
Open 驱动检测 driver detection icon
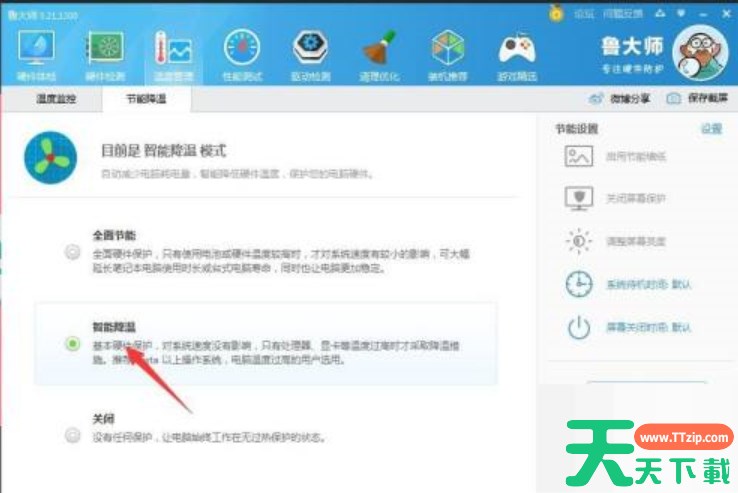tap(310, 55)
